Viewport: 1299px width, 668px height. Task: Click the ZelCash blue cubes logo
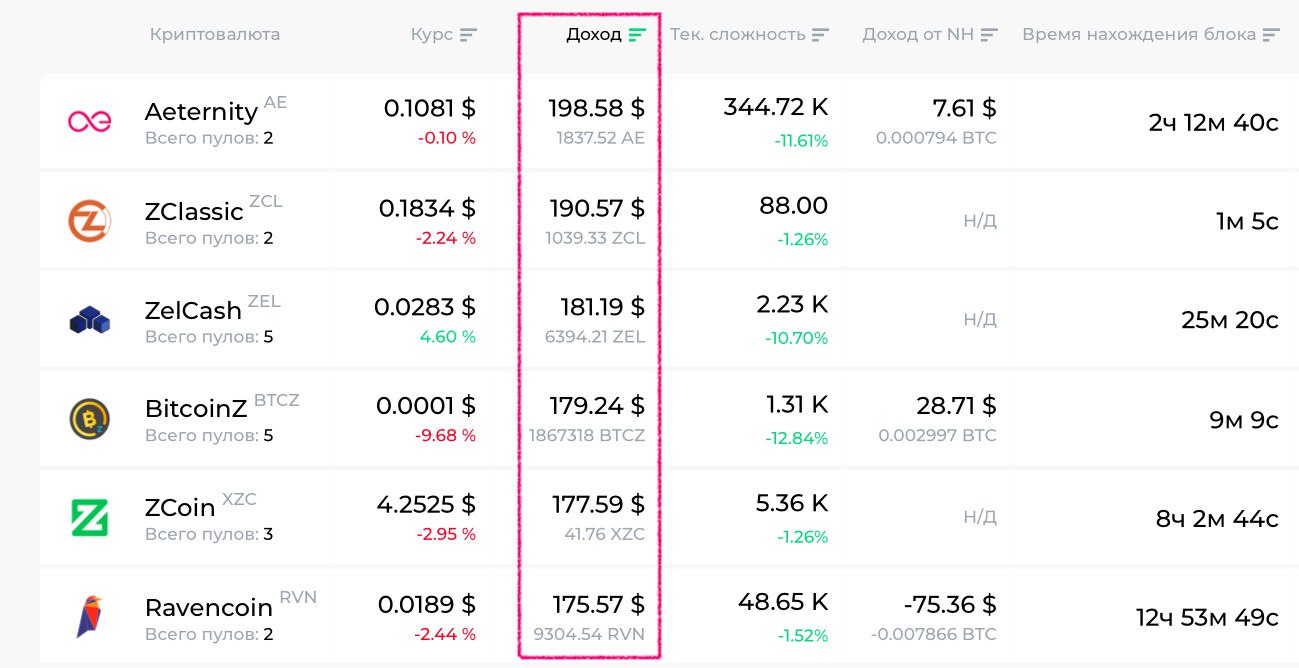(89, 320)
